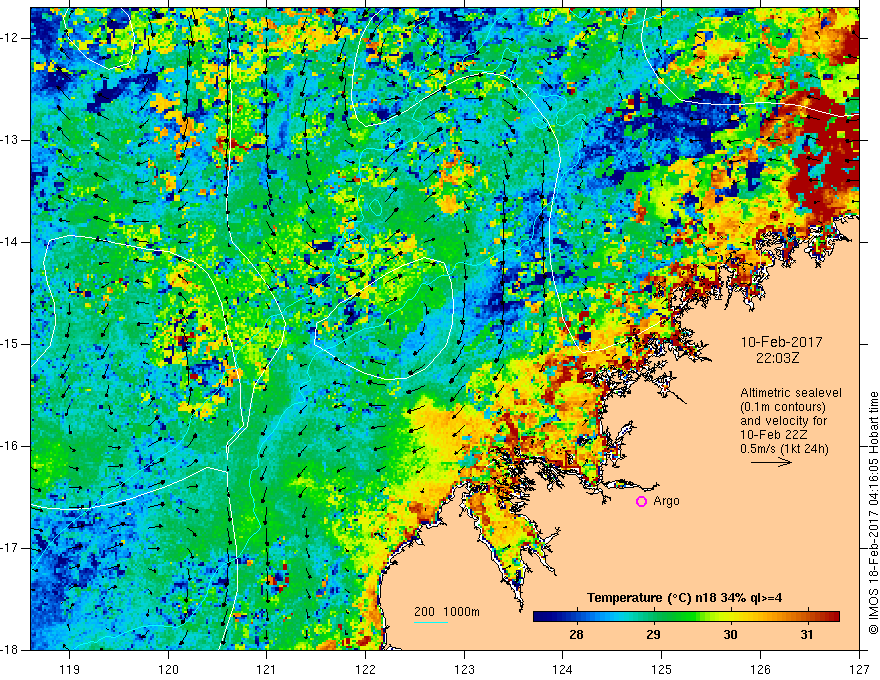Click the '10-Feb 22Z' text line
This screenshot has width=880, height=680.
point(774,435)
